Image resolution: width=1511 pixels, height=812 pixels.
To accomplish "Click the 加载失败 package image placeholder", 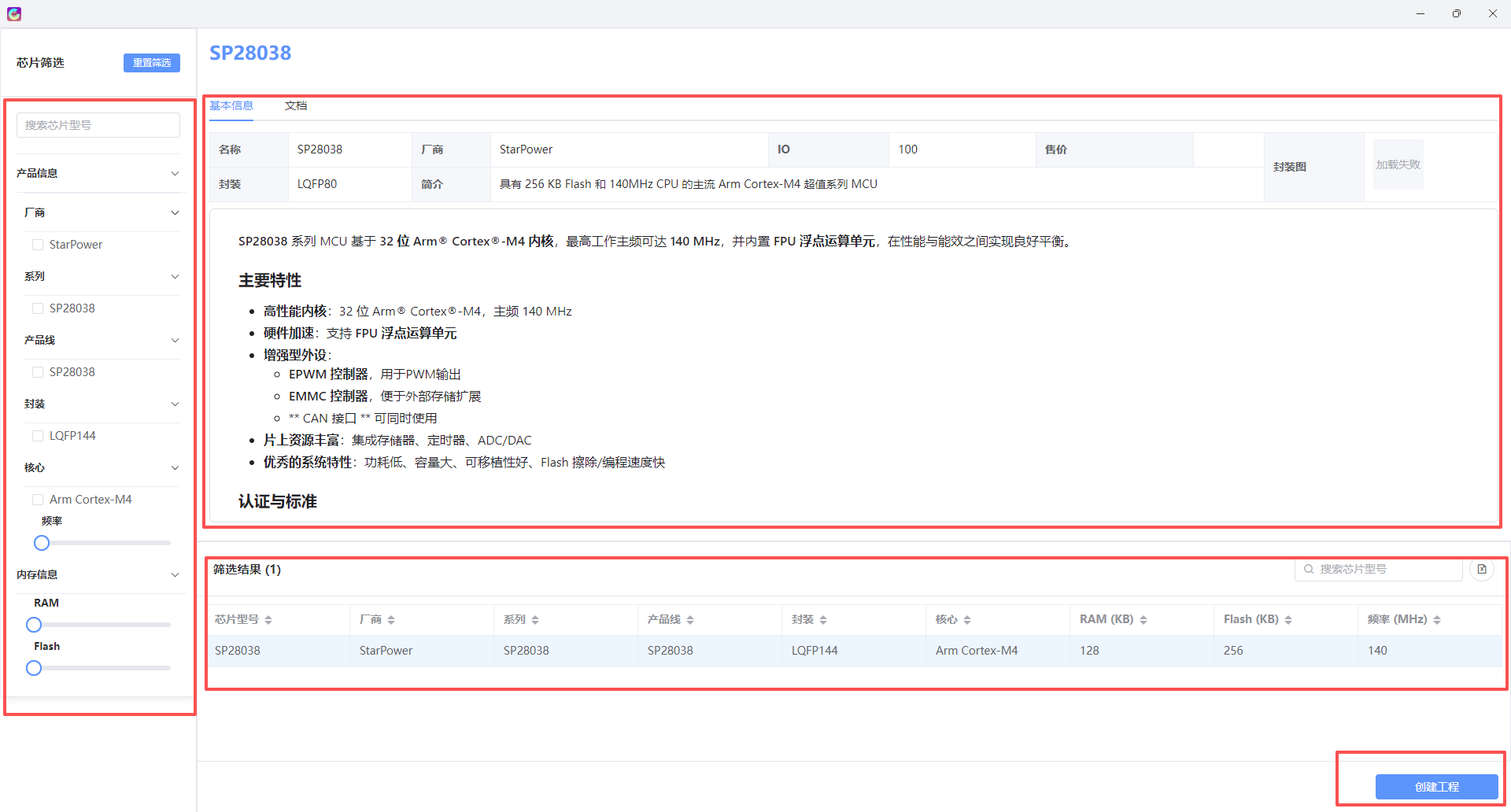I will coord(1398,164).
